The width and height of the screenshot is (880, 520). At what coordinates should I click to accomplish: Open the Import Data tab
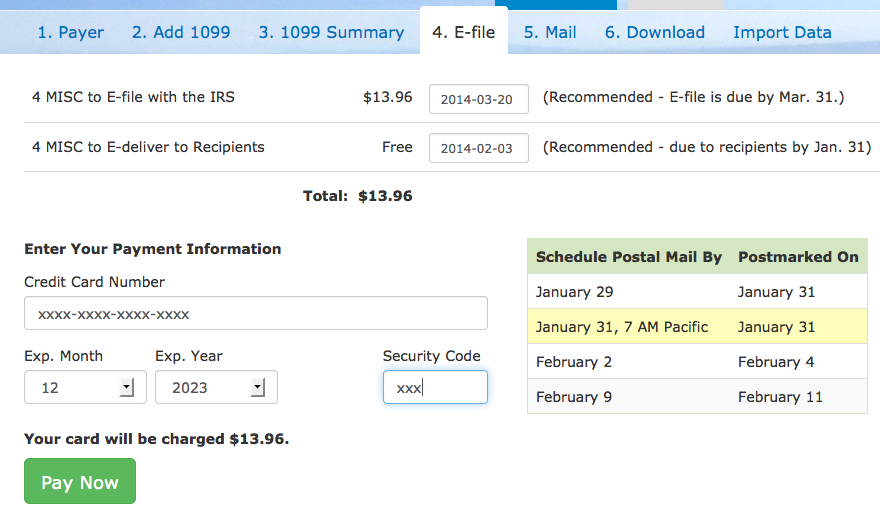782,32
